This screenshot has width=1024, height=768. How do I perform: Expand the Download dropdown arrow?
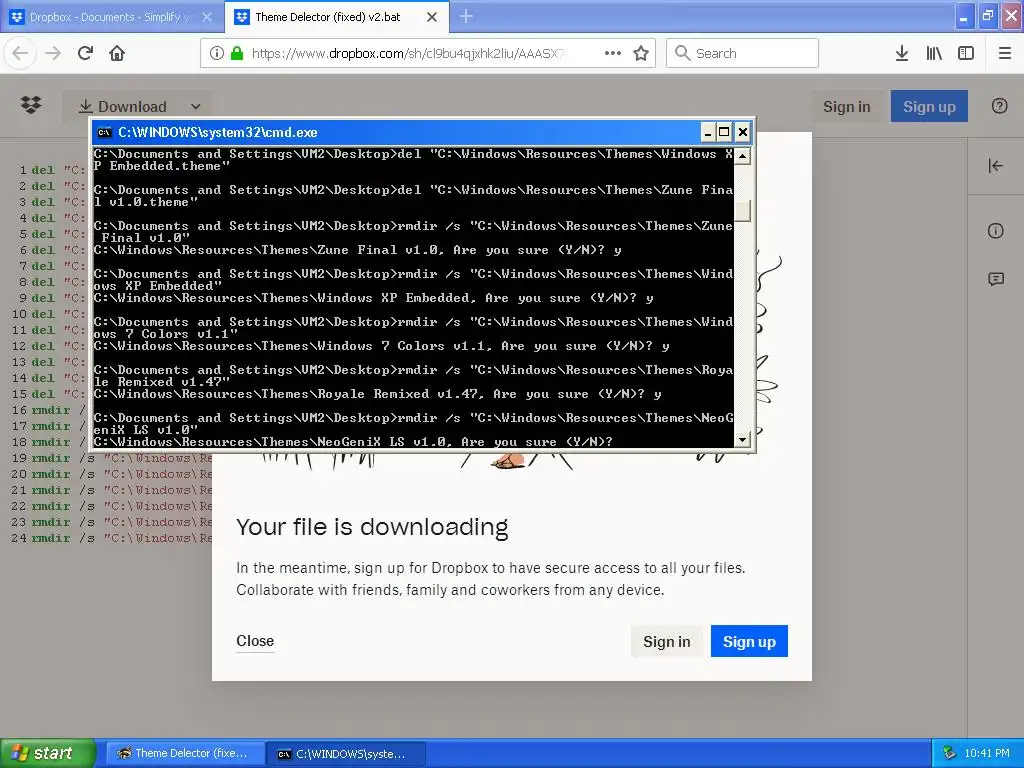(195, 106)
